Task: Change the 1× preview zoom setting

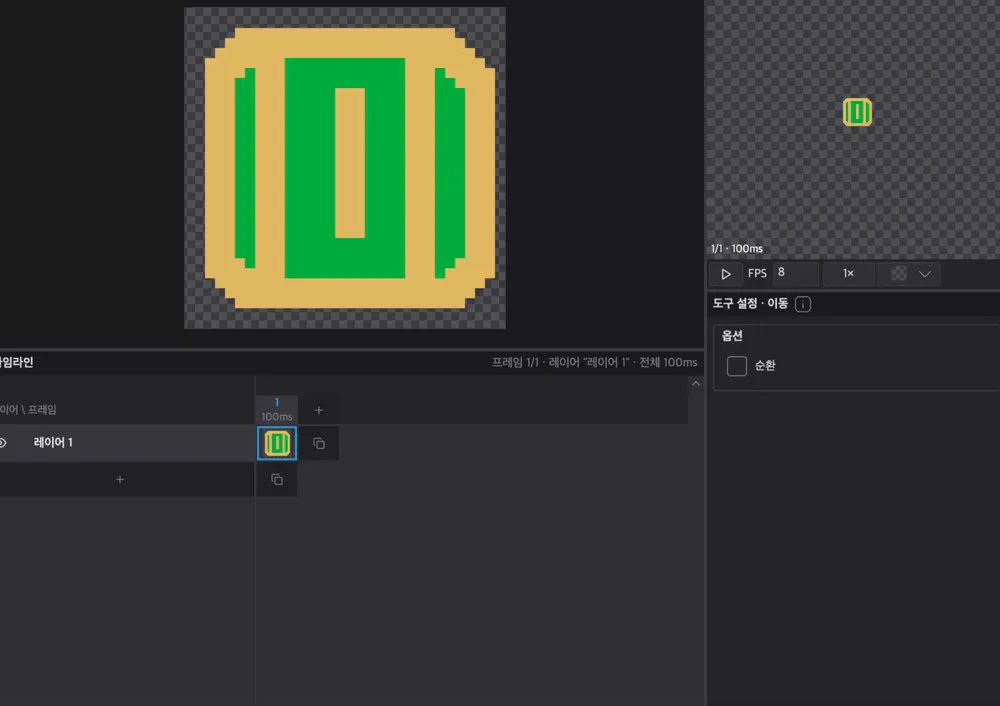Action: (x=848, y=274)
